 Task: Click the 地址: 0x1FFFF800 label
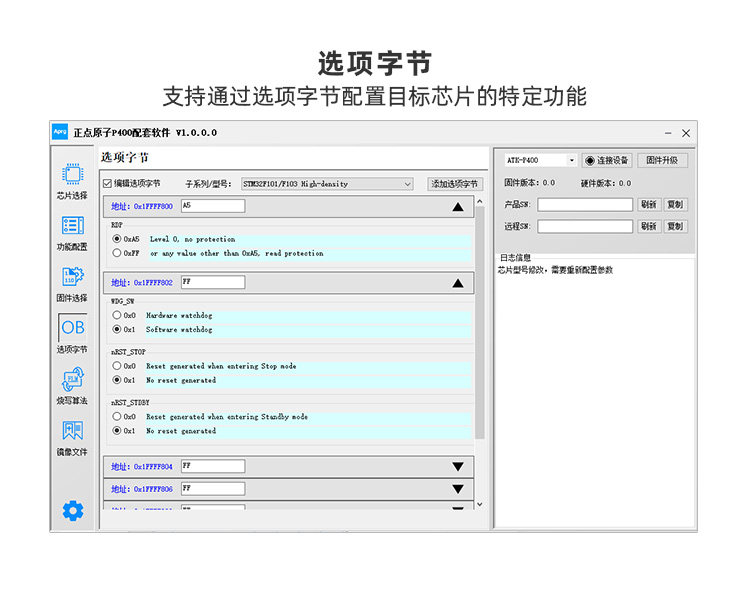point(142,207)
